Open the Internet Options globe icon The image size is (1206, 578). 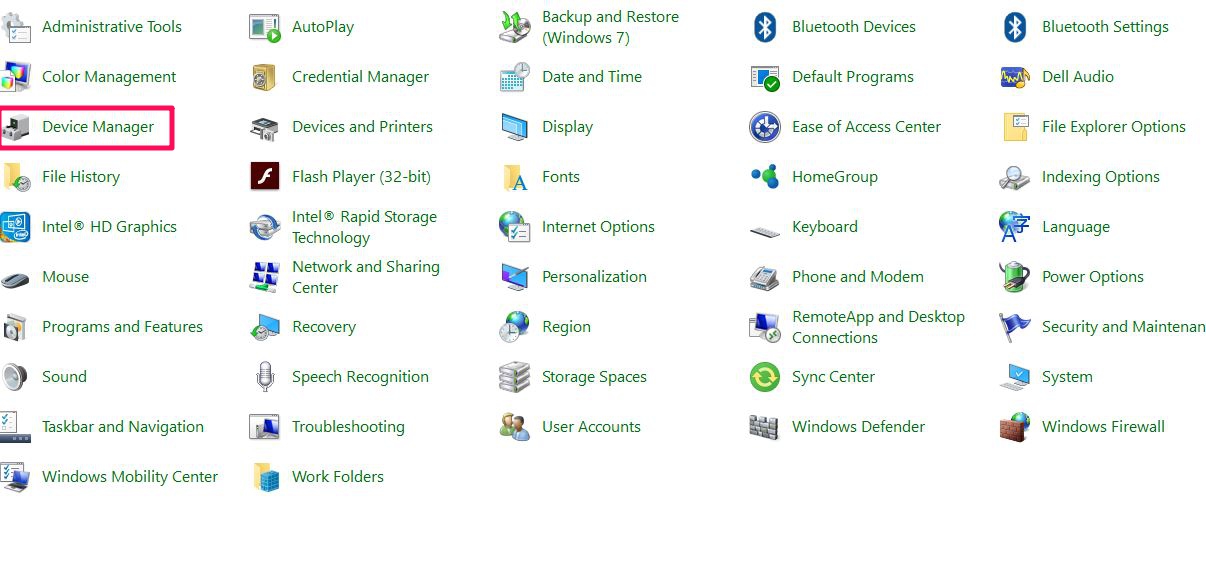(x=515, y=227)
